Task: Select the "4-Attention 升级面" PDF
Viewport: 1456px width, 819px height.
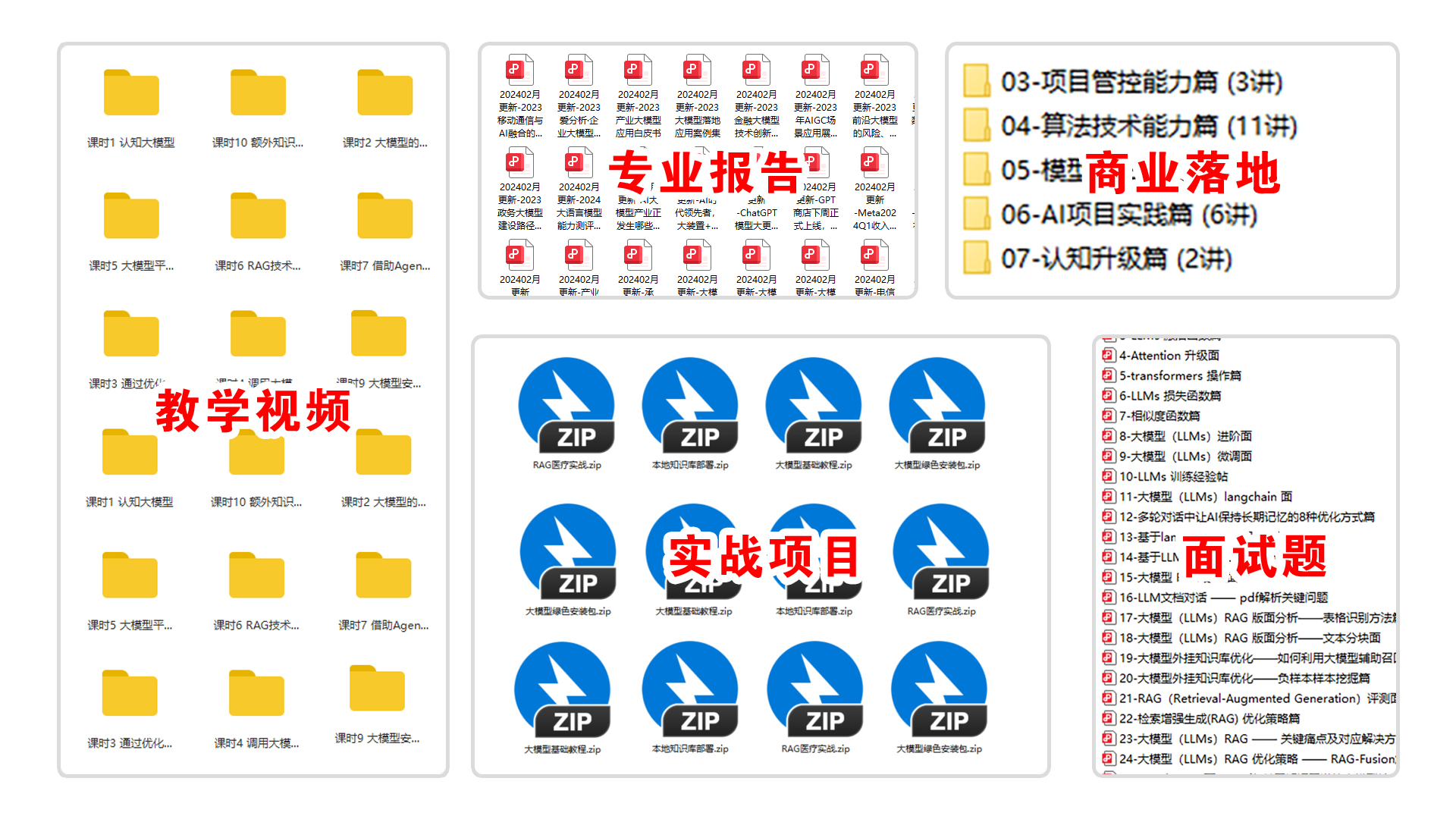Action: pos(1168,355)
